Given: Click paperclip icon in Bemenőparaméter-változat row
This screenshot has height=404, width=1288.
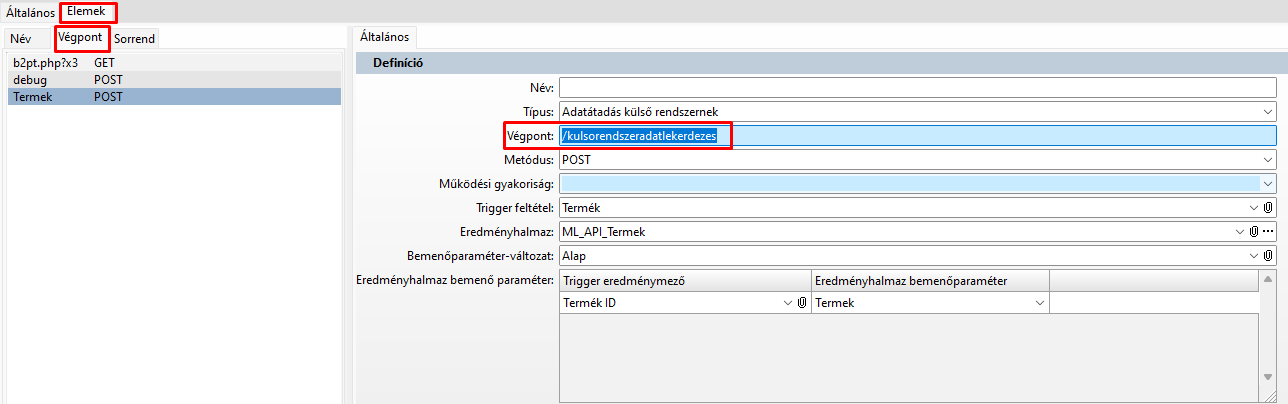Looking at the screenshot, I should pyautogui.click(x=1268, y=256).
